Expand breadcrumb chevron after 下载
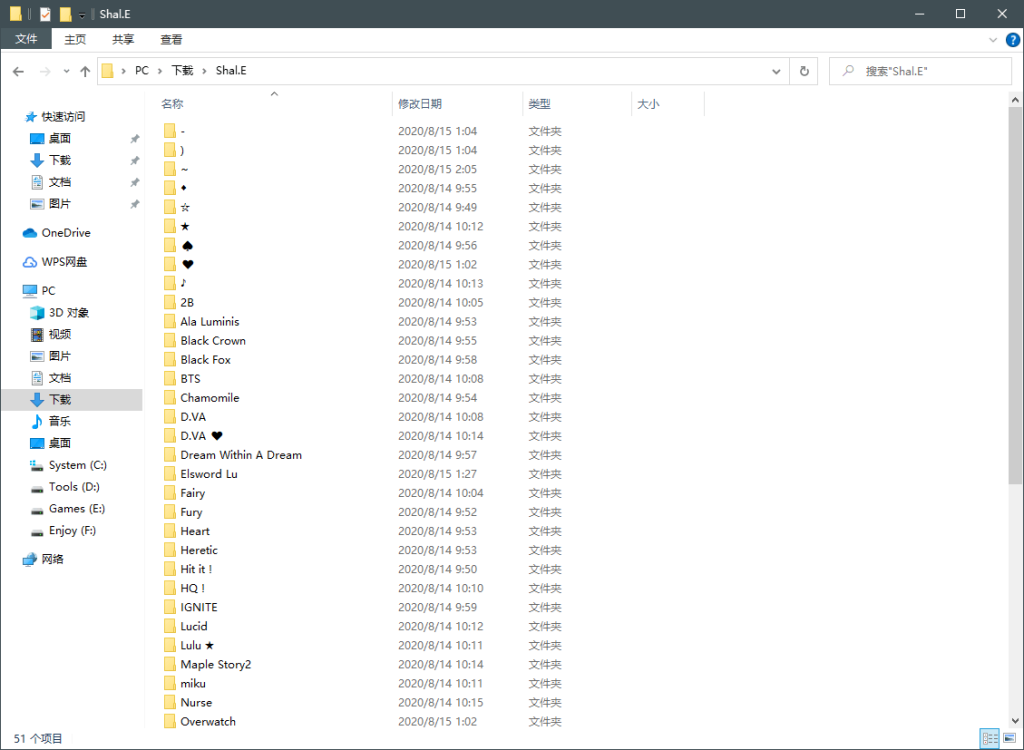1024x750 pixels. 204,71
